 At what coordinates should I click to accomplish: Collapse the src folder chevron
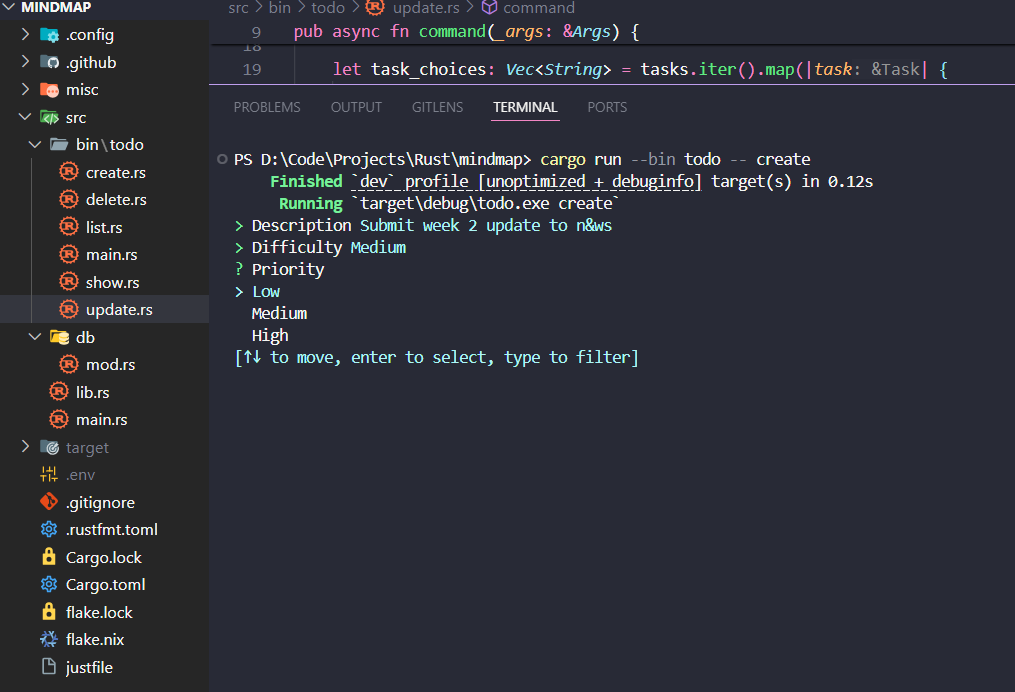click(25, 117)
